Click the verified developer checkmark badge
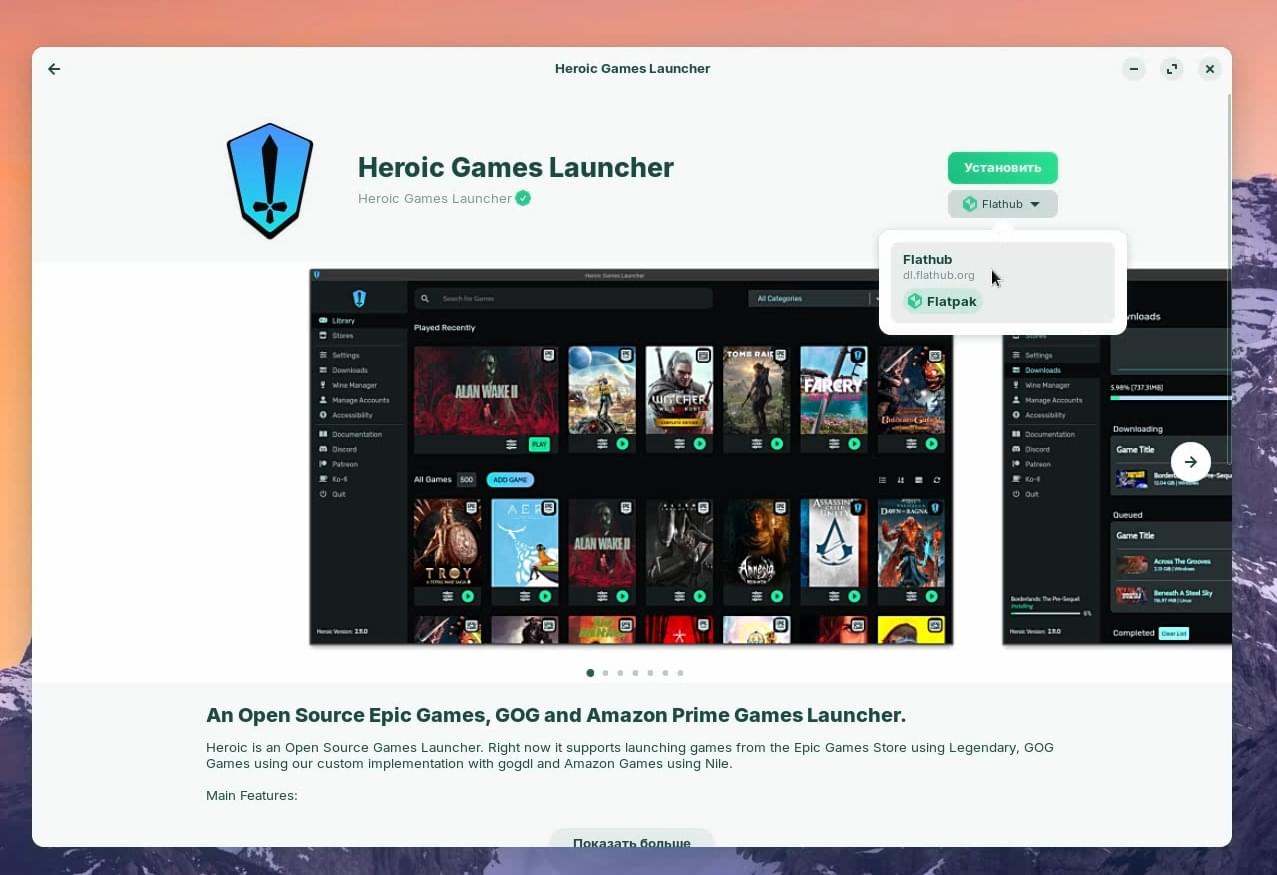Viewport: 1277px width, 875px height. [x=523, y=198]
